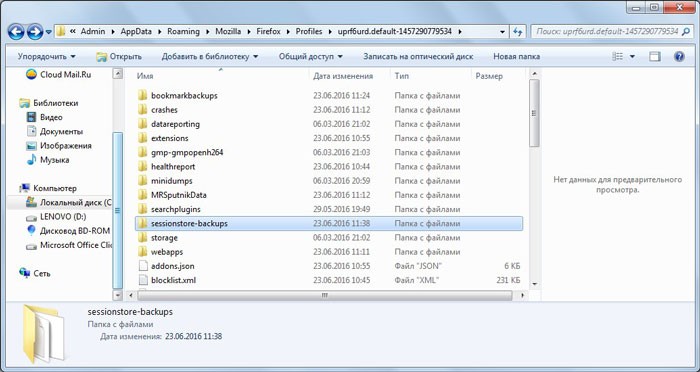Open recent locations dropdown beside navigation arrows
Screen dimensions: 700x372
click(x=49, y=32)
